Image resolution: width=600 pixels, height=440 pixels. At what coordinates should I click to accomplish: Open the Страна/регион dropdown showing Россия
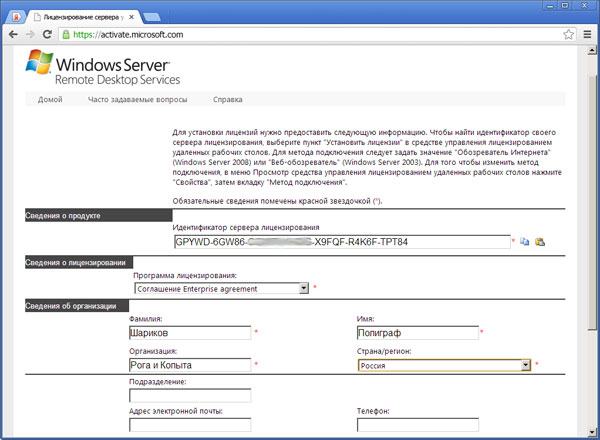pos(445,365)
